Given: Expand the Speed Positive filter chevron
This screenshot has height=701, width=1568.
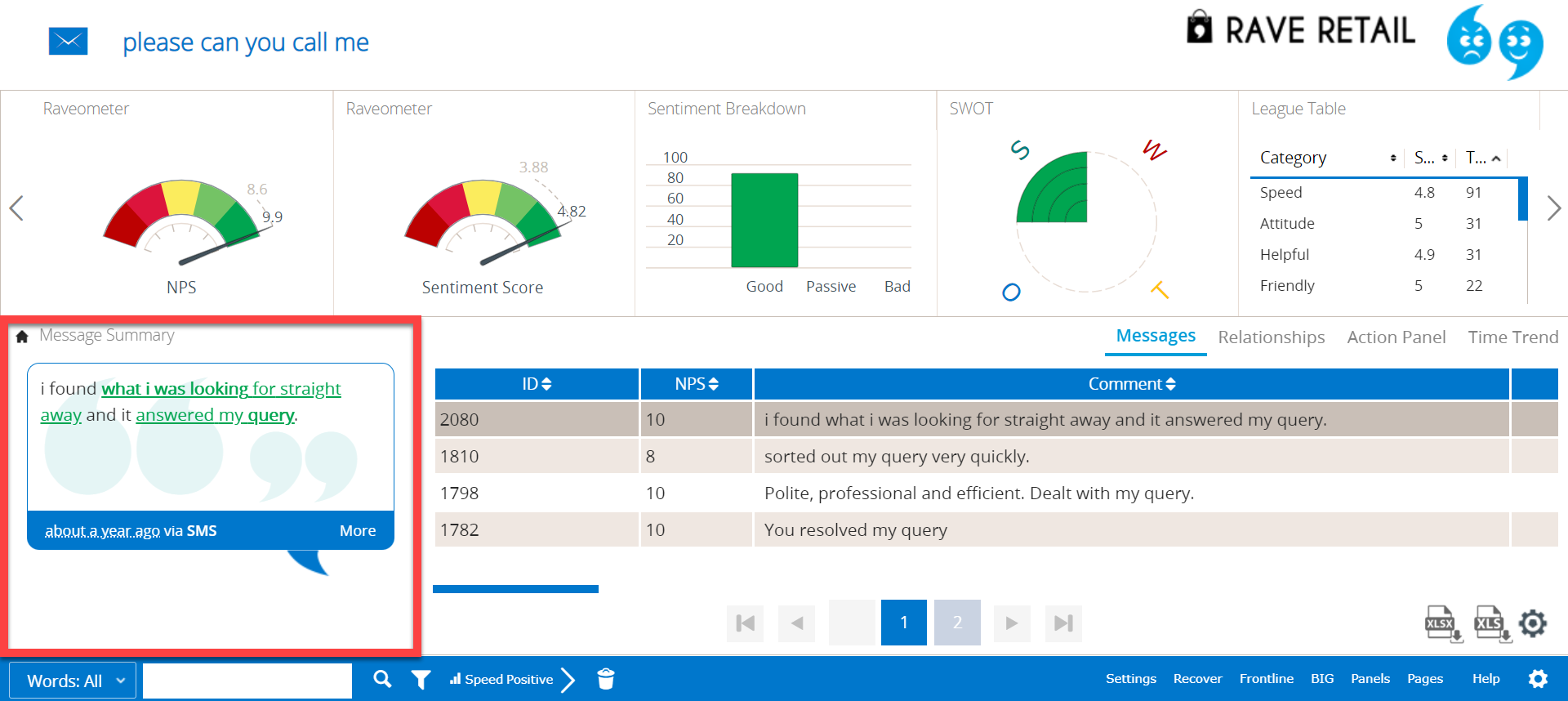Looking at the screenshot, I should click(x=568, y=679).
